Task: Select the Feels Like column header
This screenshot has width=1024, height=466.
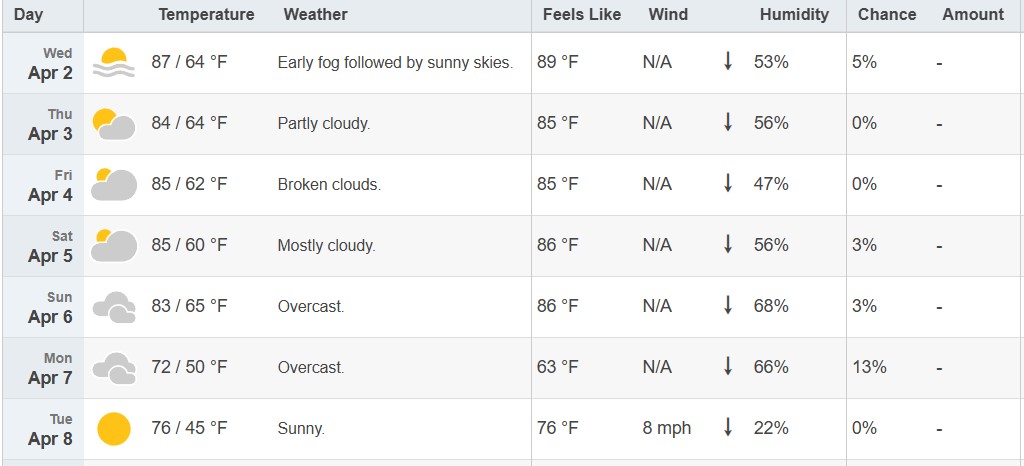Action: point(582,14)
